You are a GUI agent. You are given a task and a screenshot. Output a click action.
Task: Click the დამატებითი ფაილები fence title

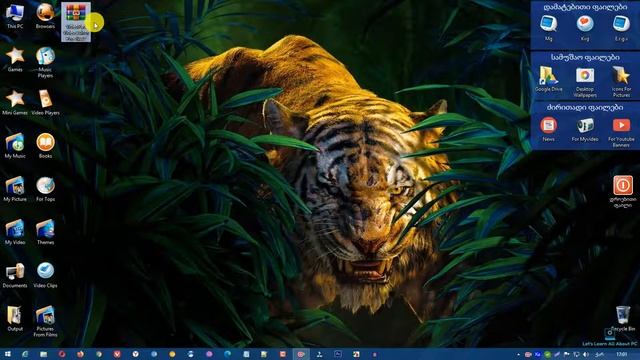[x=585, y=7]
